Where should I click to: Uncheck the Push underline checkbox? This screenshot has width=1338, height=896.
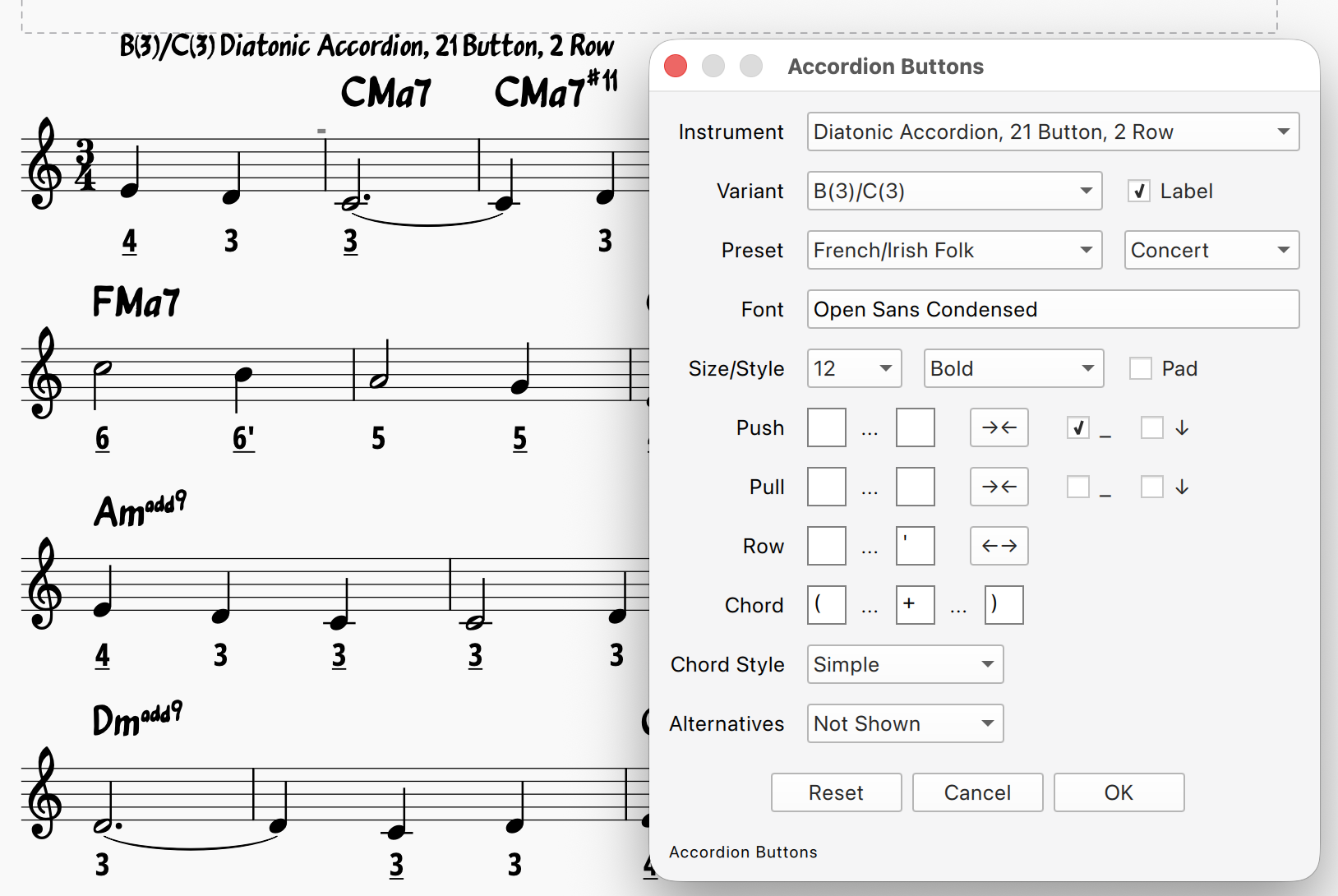click(1077, 427)
